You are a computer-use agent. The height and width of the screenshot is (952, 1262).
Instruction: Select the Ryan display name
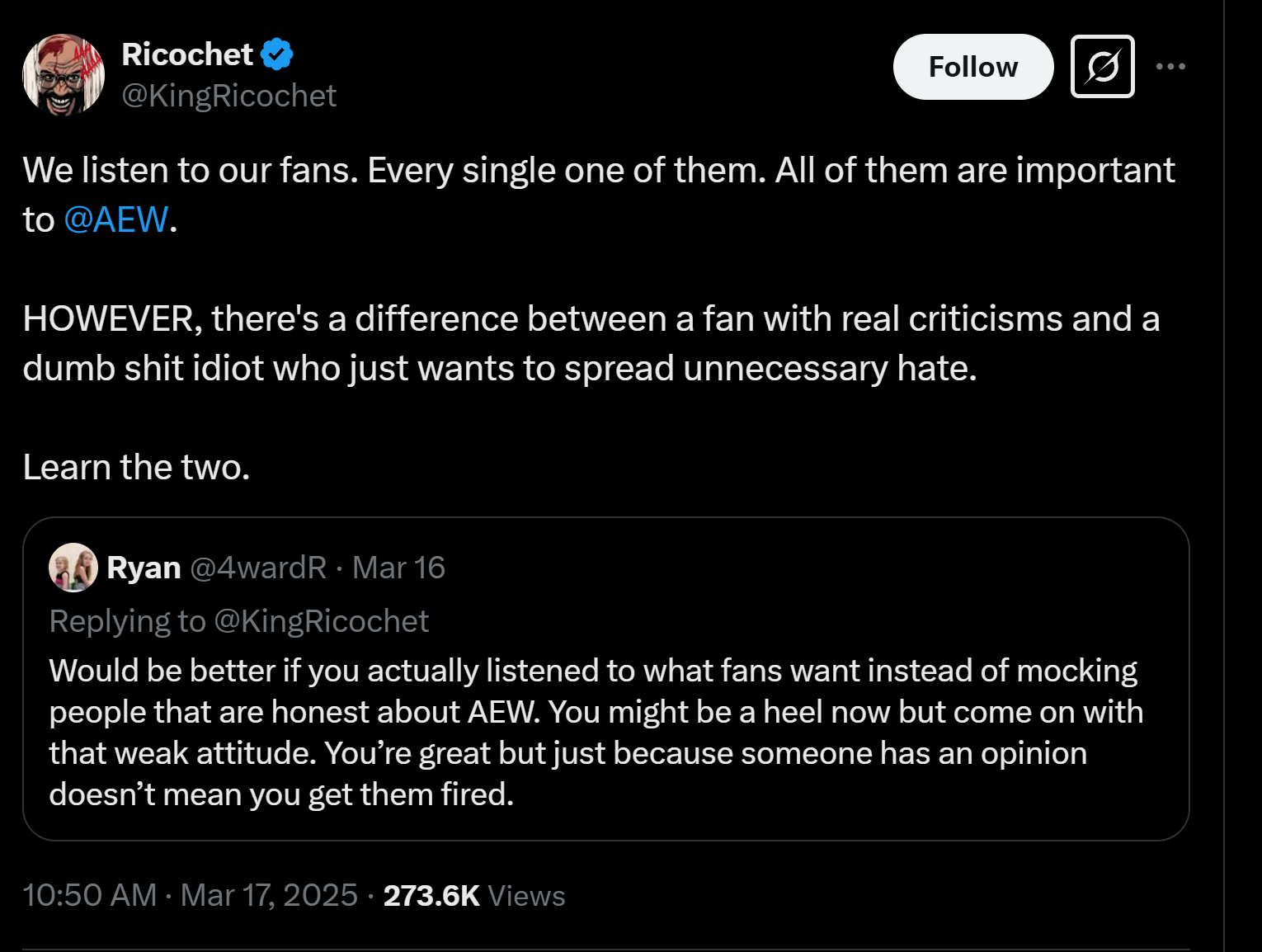(144, 568)
